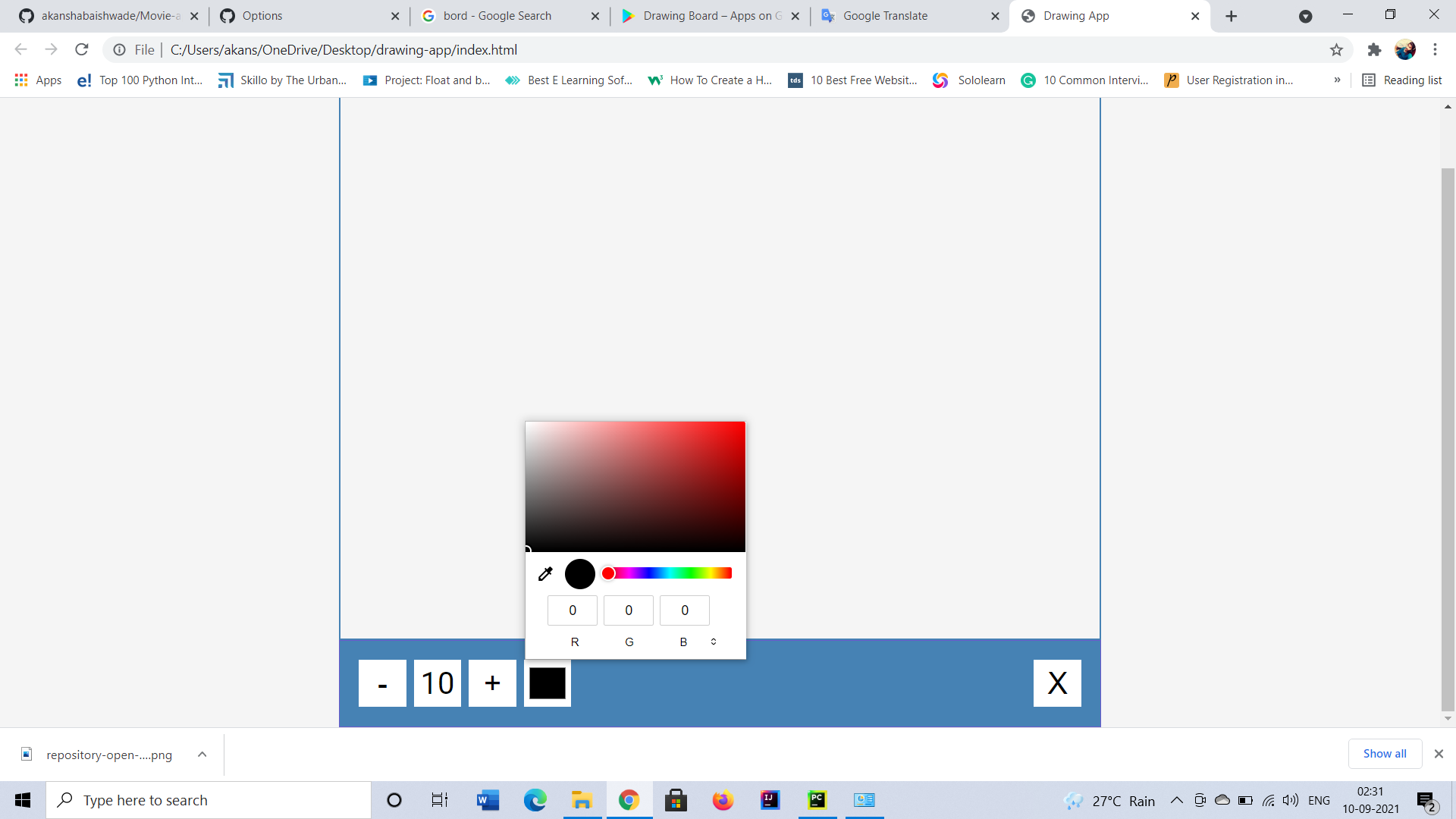Click + to increase the brush size
This screenshot has height=819, width=1456.
point(492,682)
